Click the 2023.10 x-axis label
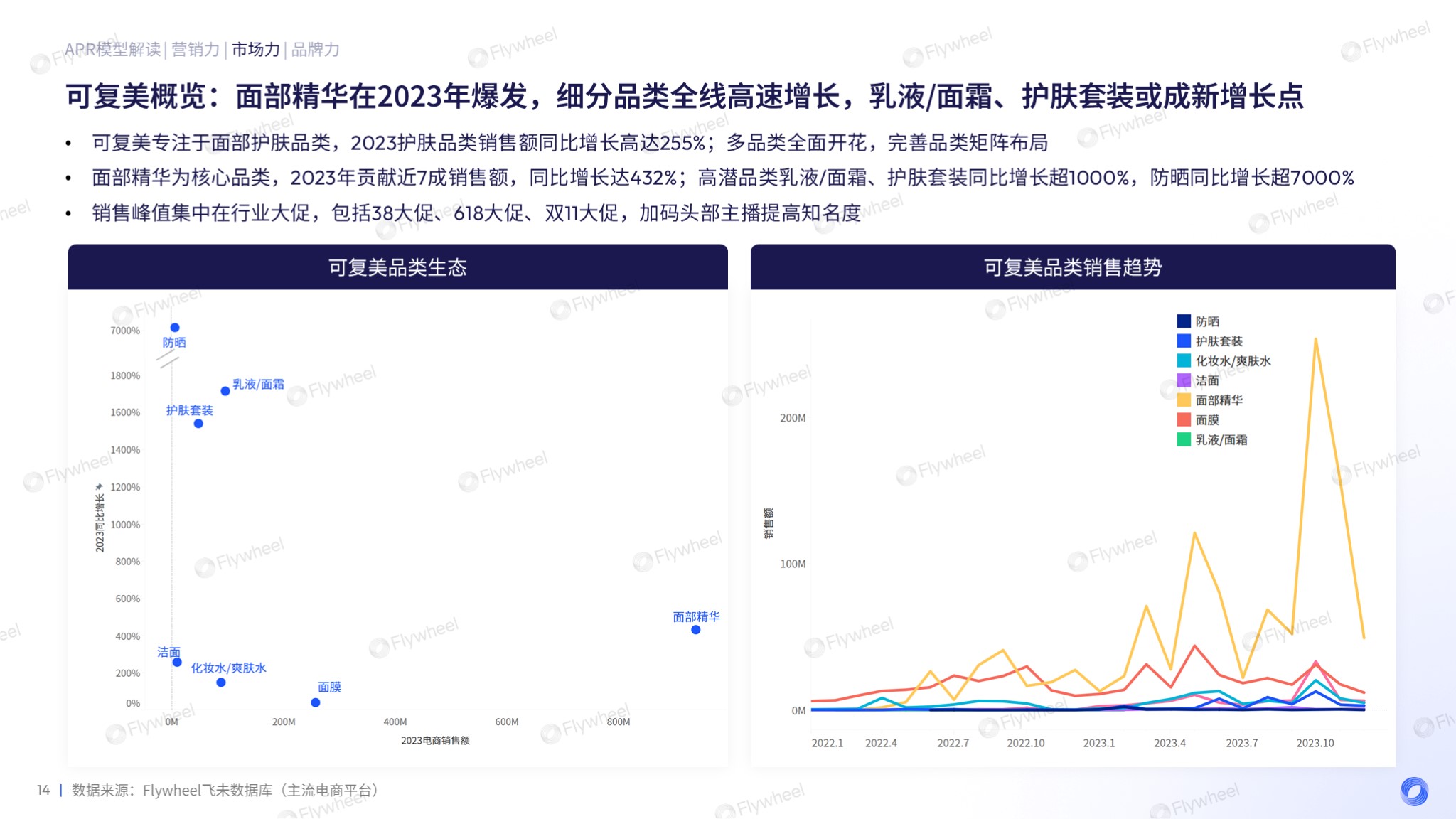This screenshot has width=1456, height=819. tap(1315, 743)
